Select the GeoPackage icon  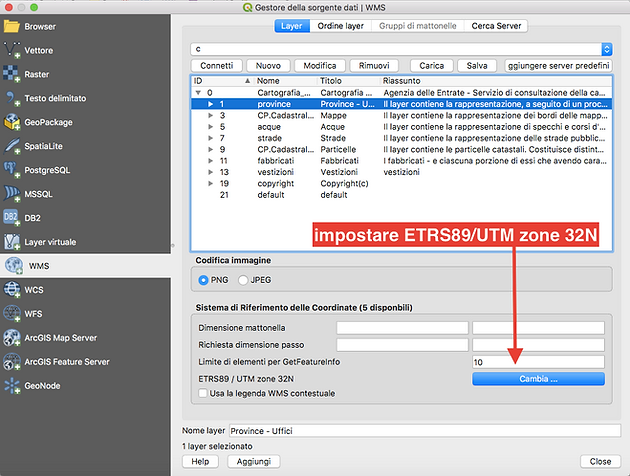(x=11, y=122)
